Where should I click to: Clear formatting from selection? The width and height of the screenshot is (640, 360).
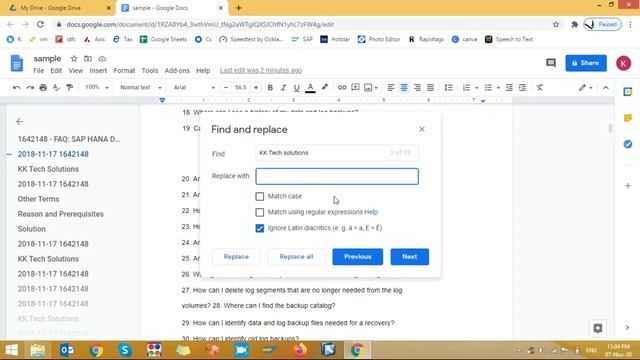pyautogui.click(x=540, y=87)
